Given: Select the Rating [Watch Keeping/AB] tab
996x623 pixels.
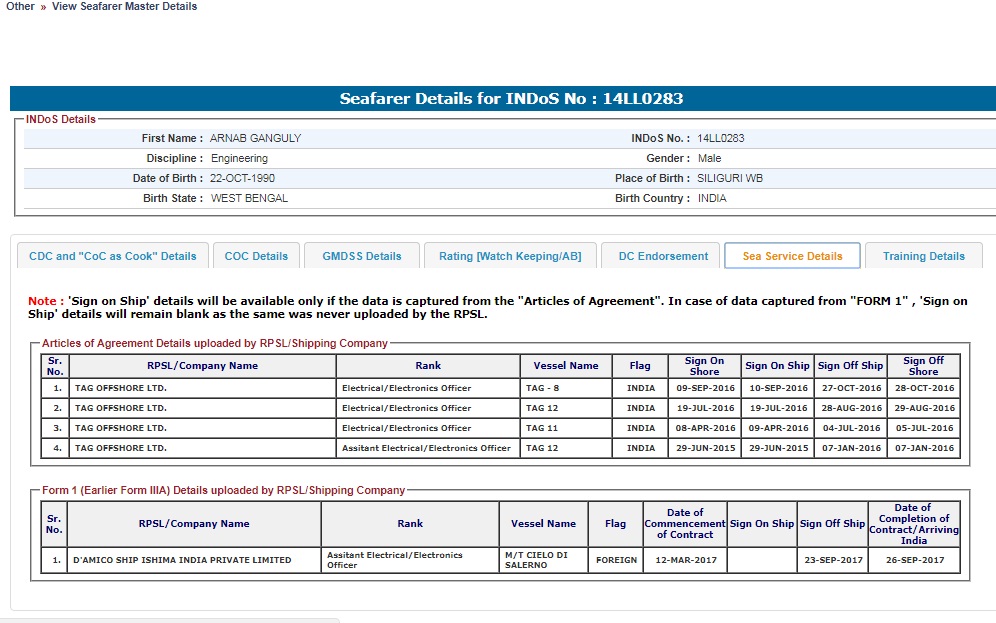Looking at the screenshot, I should (x=509, y=256).
